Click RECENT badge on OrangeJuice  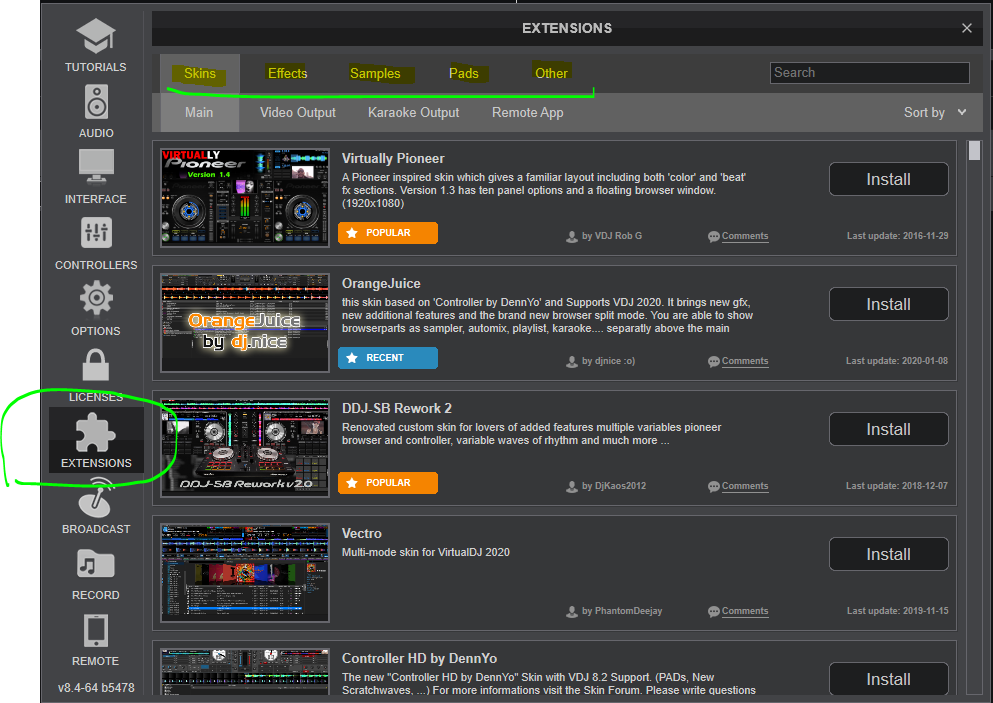click(x=388, y=358)
